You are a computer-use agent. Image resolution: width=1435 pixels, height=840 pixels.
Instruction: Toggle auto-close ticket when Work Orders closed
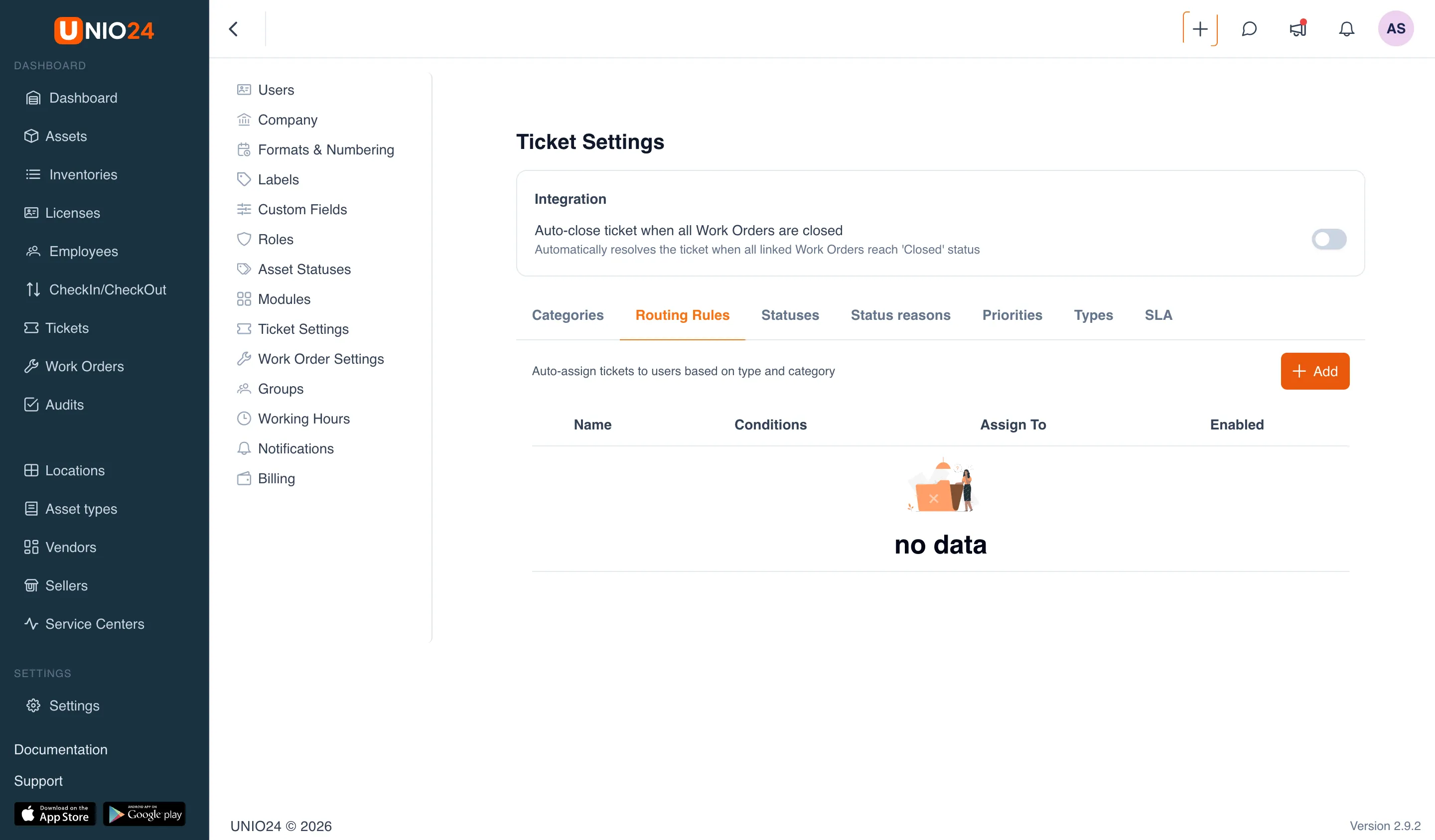pyautogui.click(x=1329, y=239)
